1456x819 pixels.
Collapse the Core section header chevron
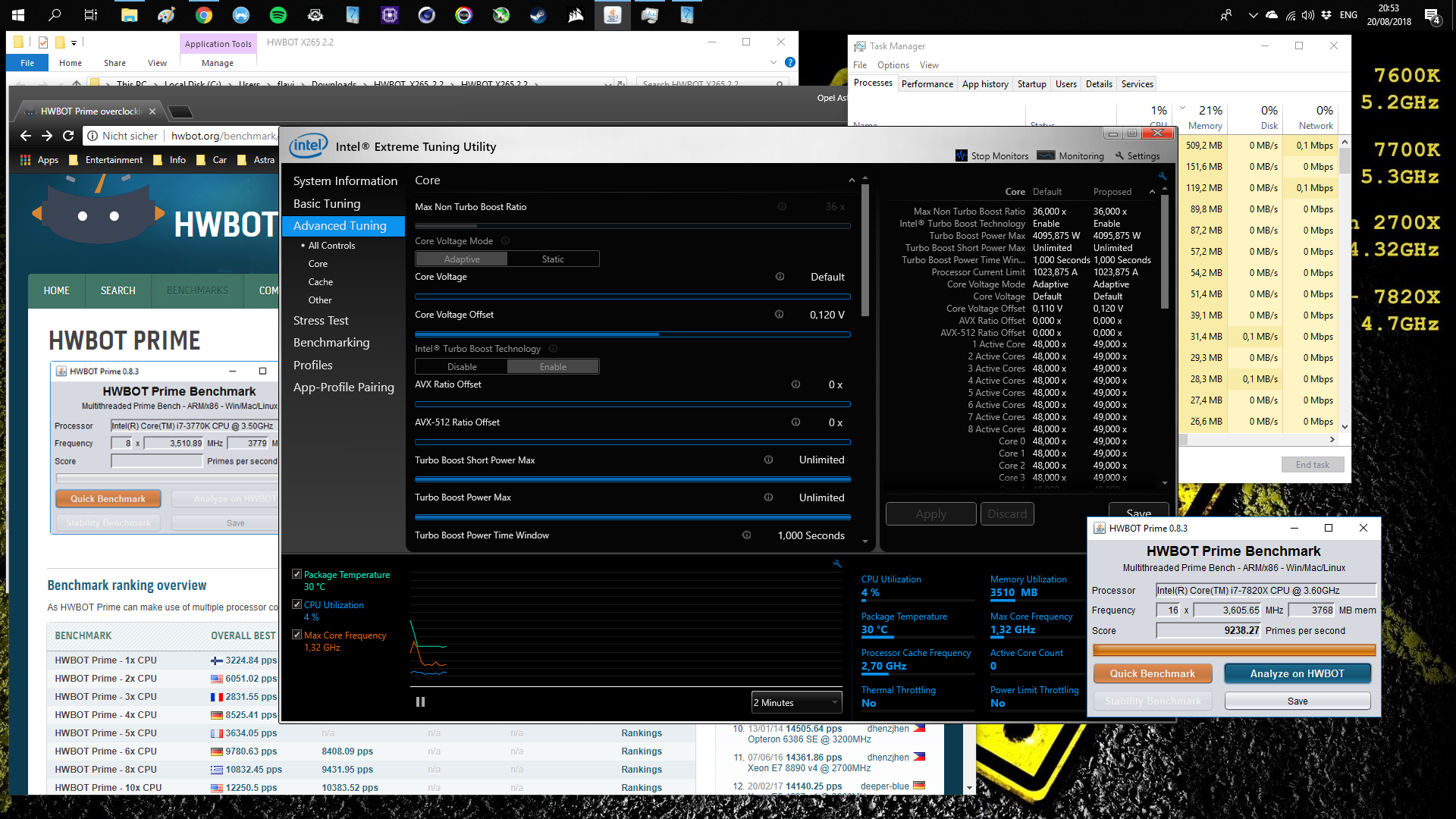(852, 180)
